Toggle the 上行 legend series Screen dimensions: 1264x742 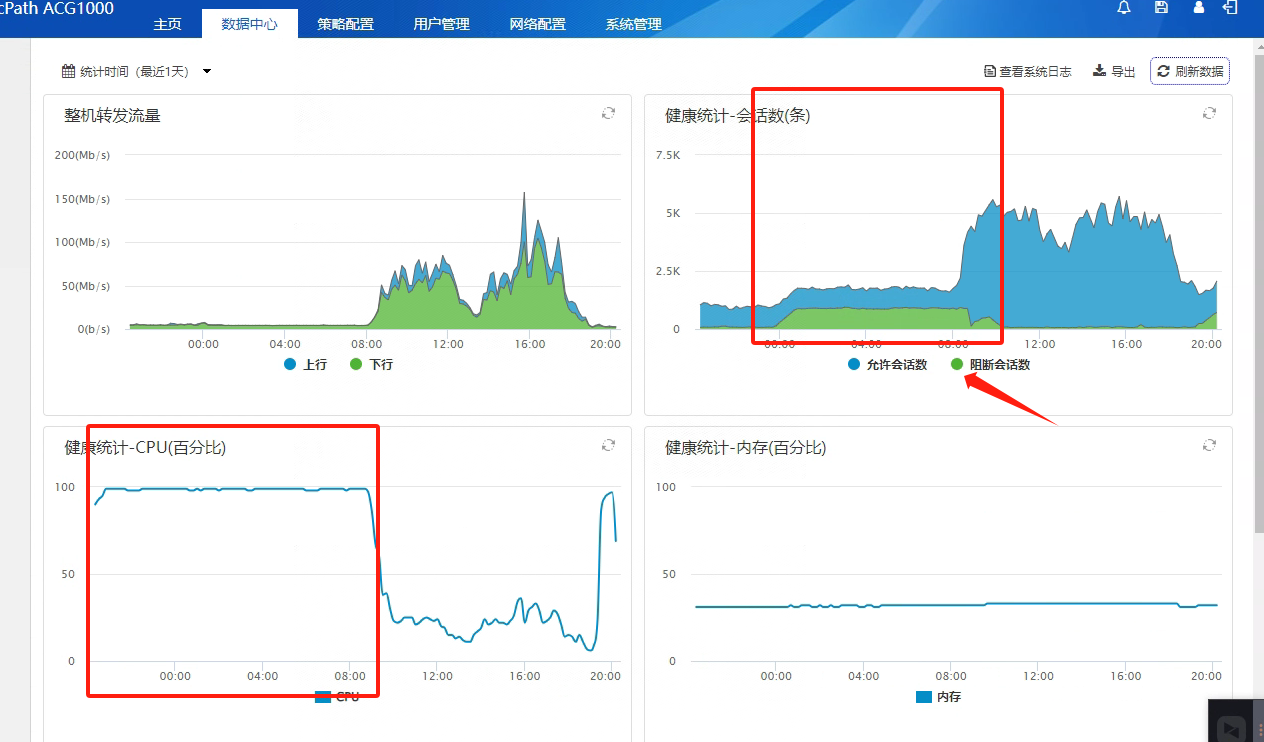pos(305,365)
